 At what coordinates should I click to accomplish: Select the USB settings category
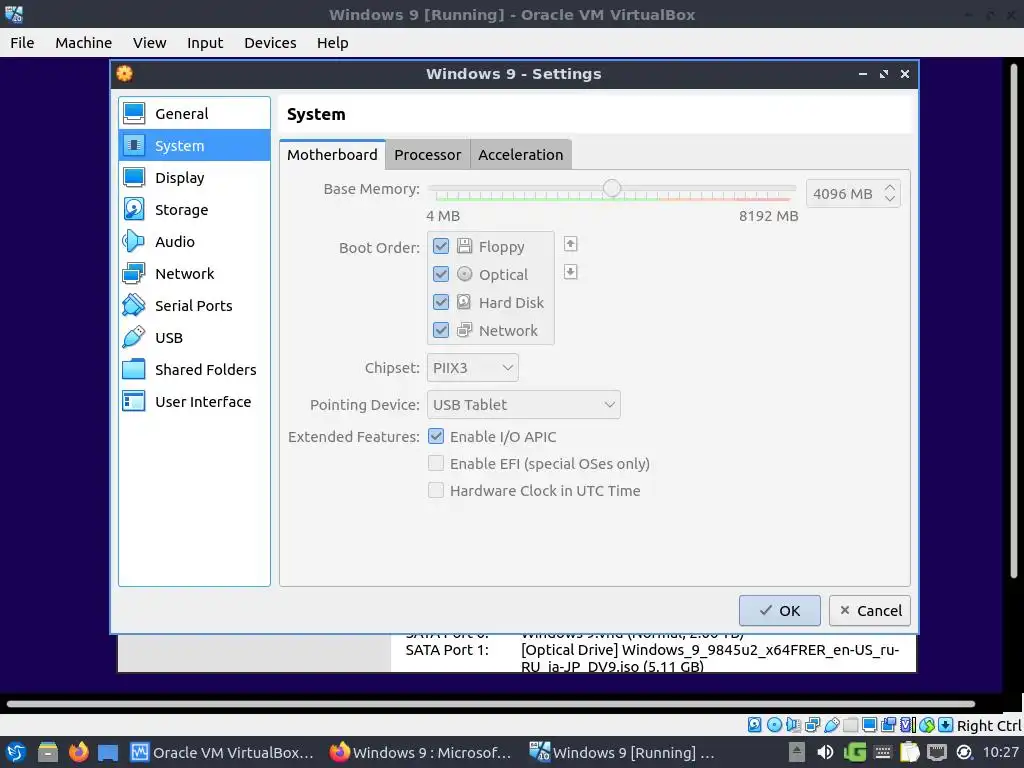point(194,338)
